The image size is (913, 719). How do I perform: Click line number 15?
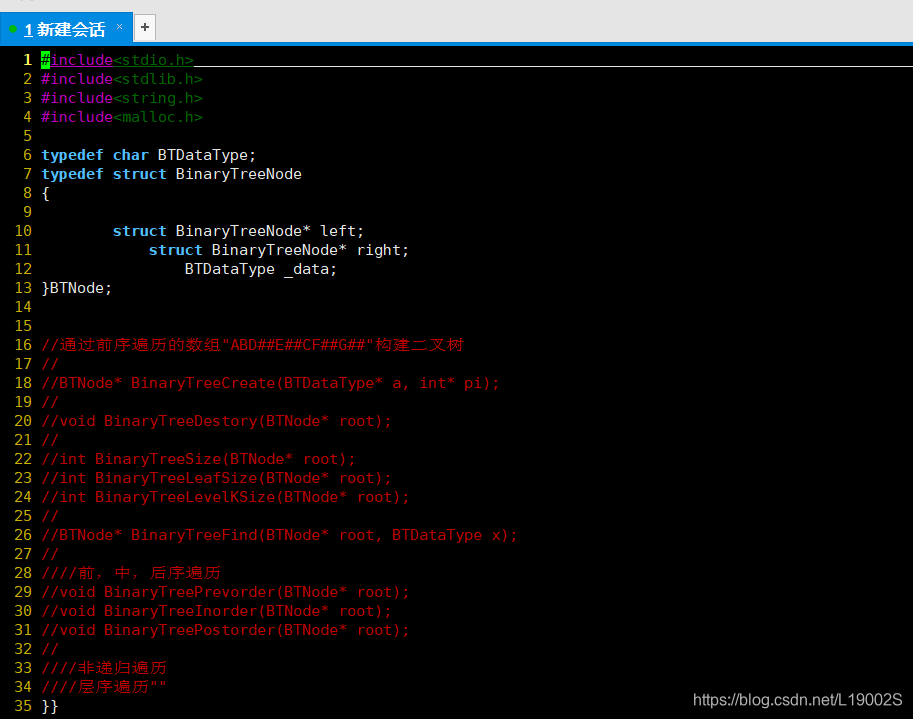point(23,326)
